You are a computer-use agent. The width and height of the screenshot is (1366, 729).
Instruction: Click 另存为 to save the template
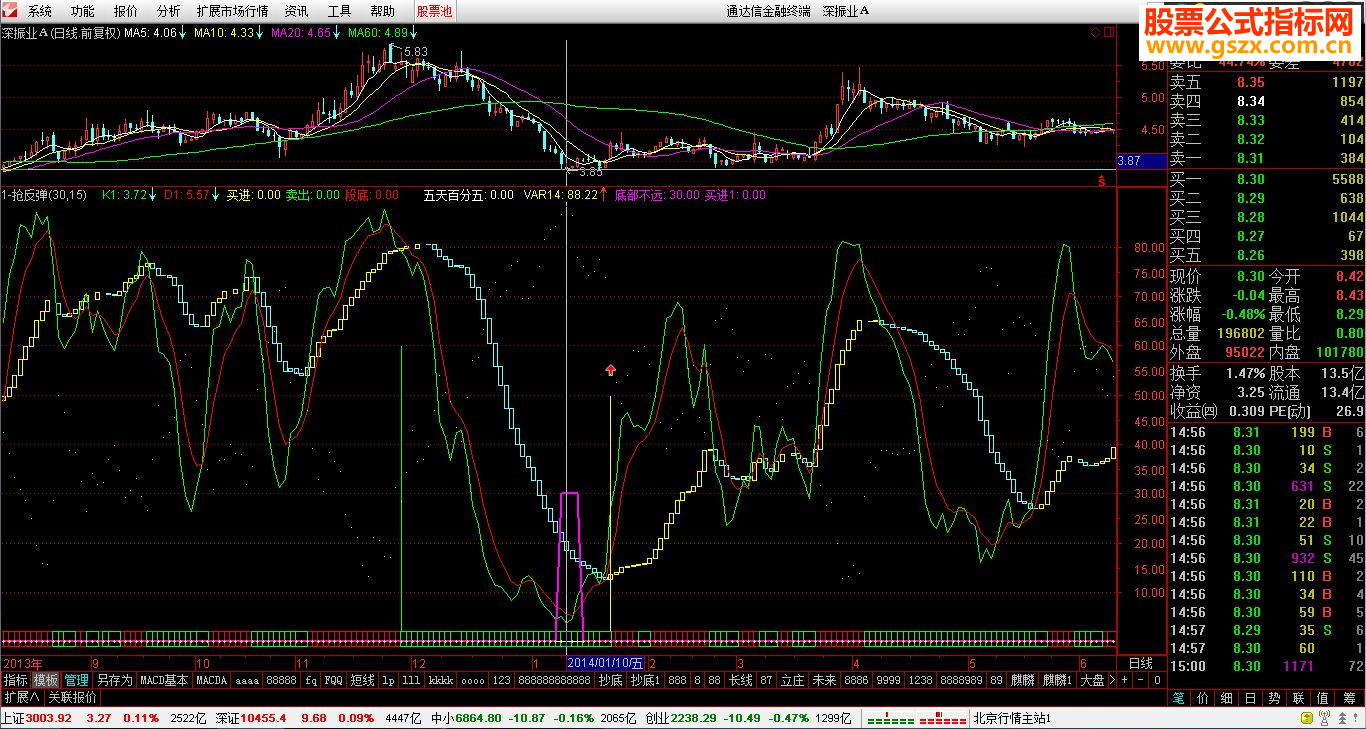tap(115, 680)
